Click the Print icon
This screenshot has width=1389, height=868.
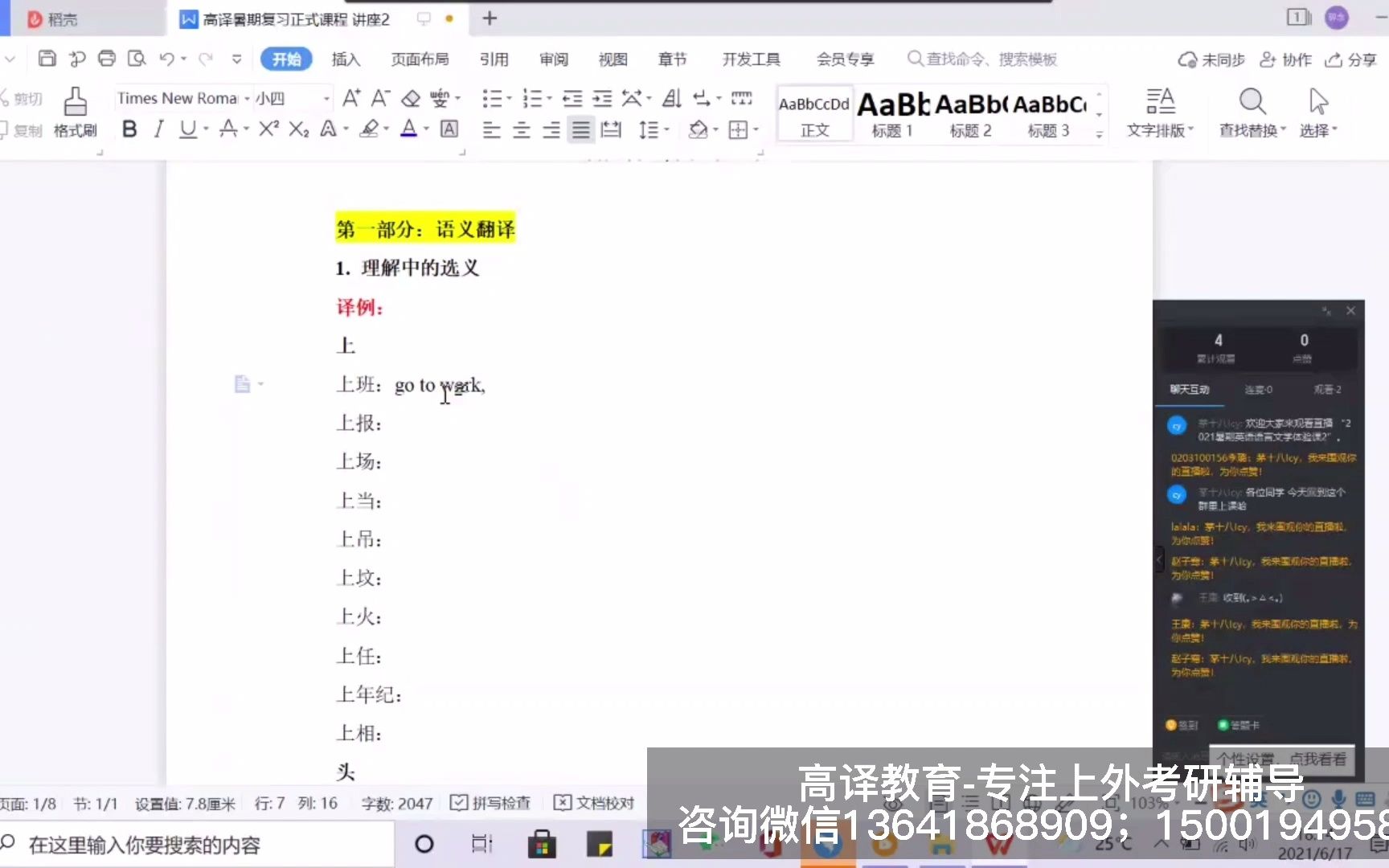pyautogui.click(x=107, y=59)
